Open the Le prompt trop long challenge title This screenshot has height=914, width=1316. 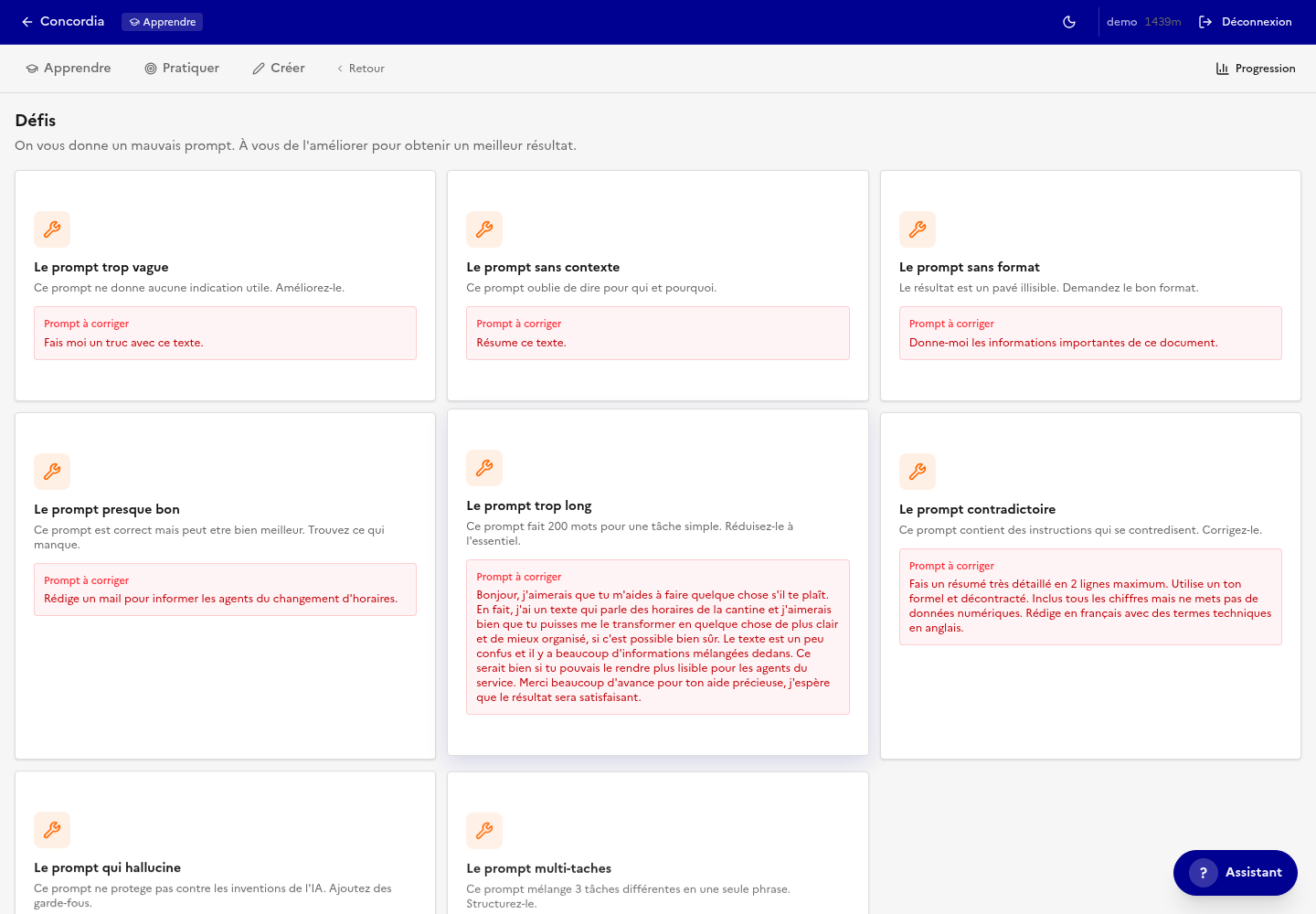coord(529,505)
